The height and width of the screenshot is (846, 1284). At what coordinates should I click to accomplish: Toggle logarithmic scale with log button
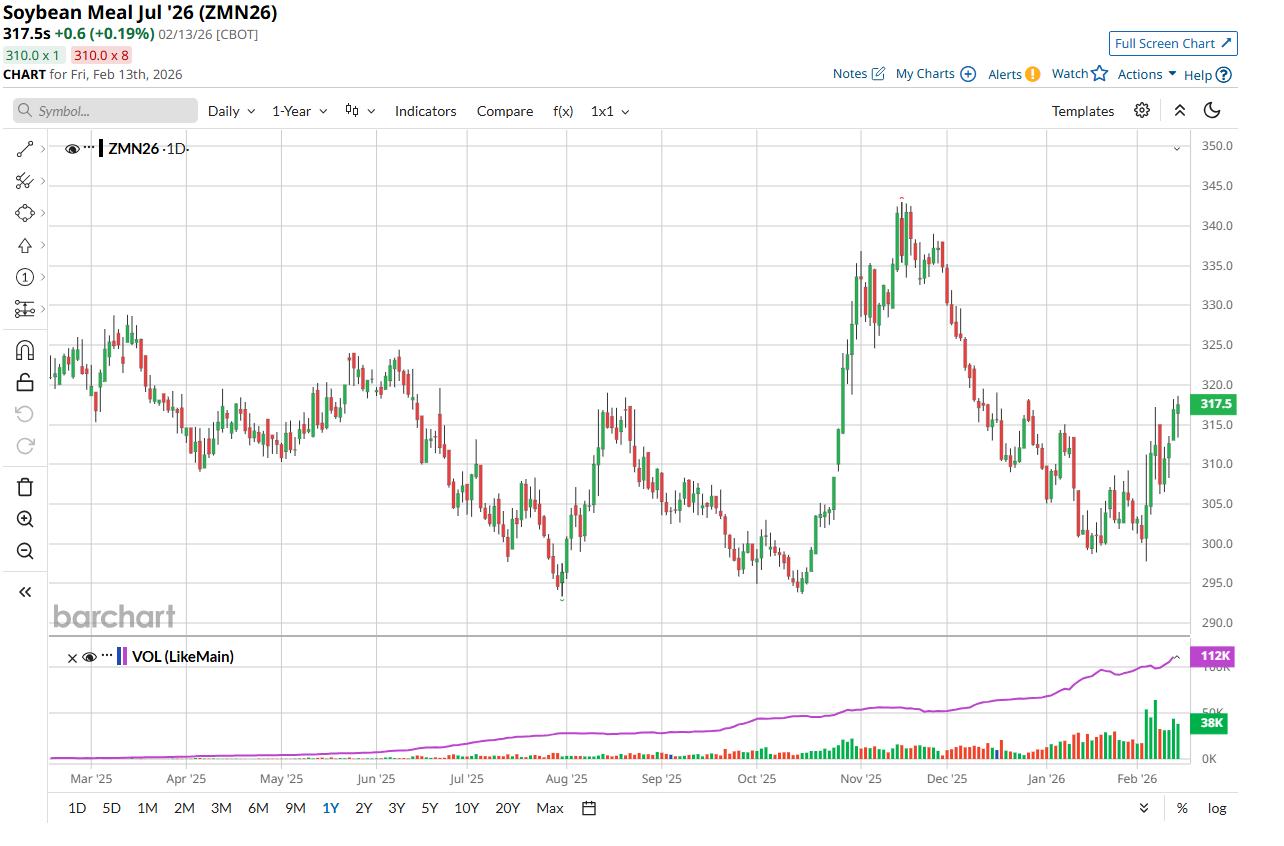coord(1217,808)
